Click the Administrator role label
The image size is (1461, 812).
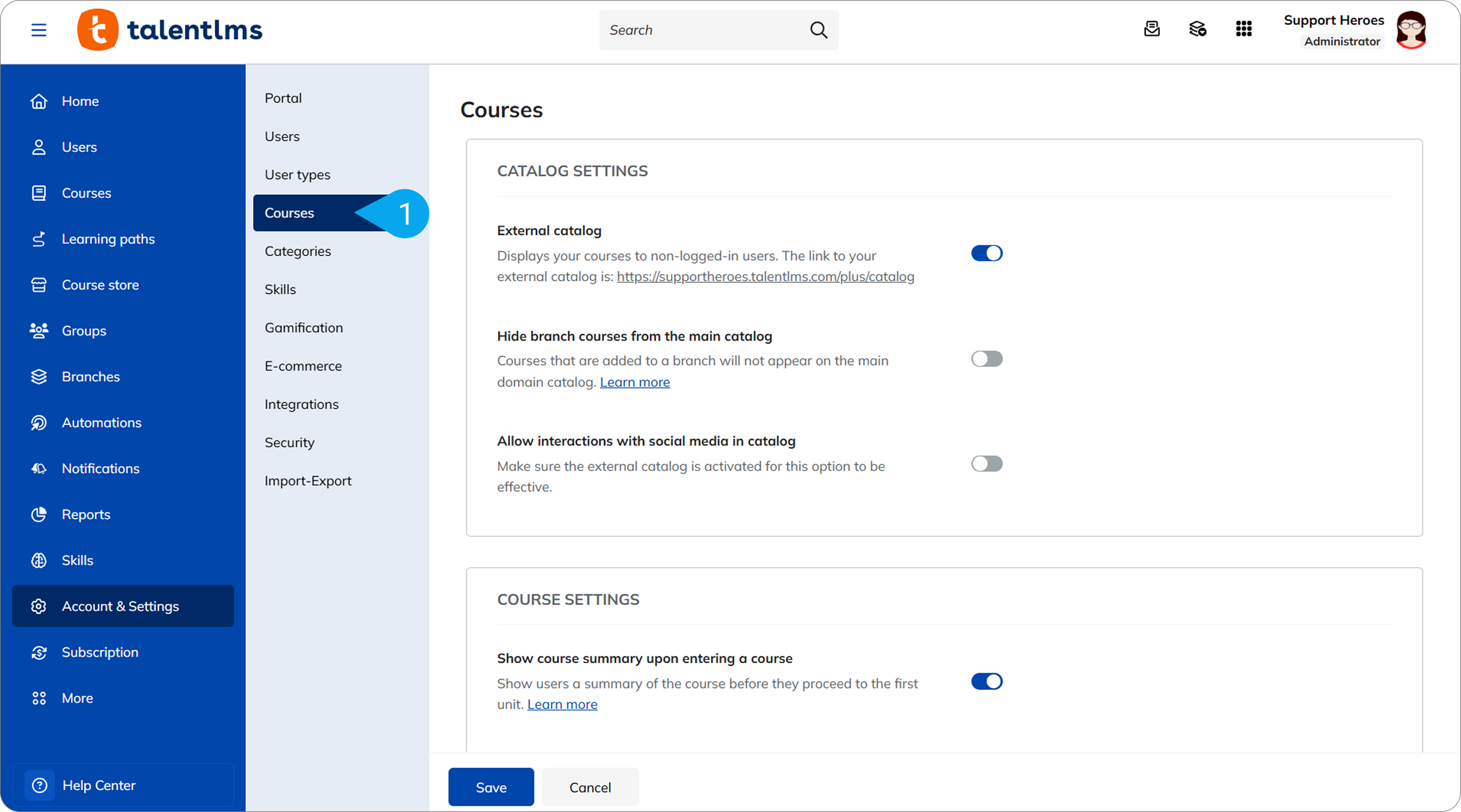click(x=1342, y=42)
